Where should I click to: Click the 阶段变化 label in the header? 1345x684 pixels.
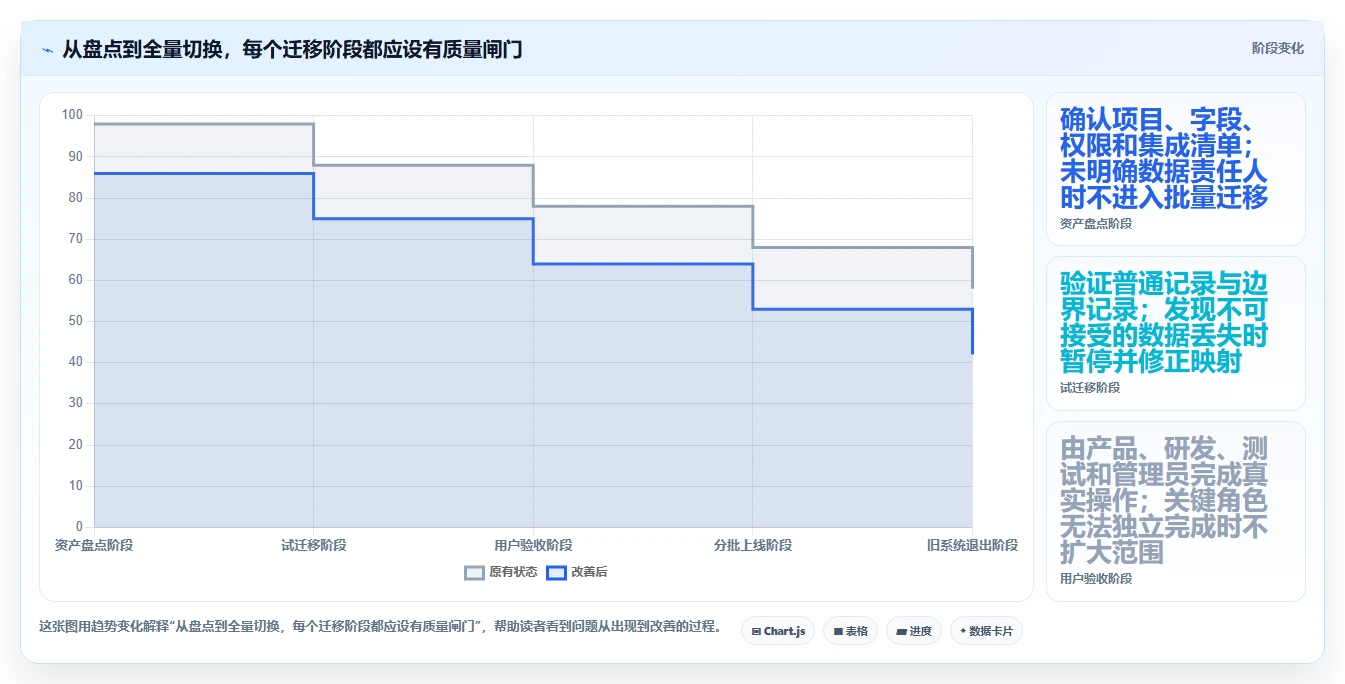point(1277,48)
